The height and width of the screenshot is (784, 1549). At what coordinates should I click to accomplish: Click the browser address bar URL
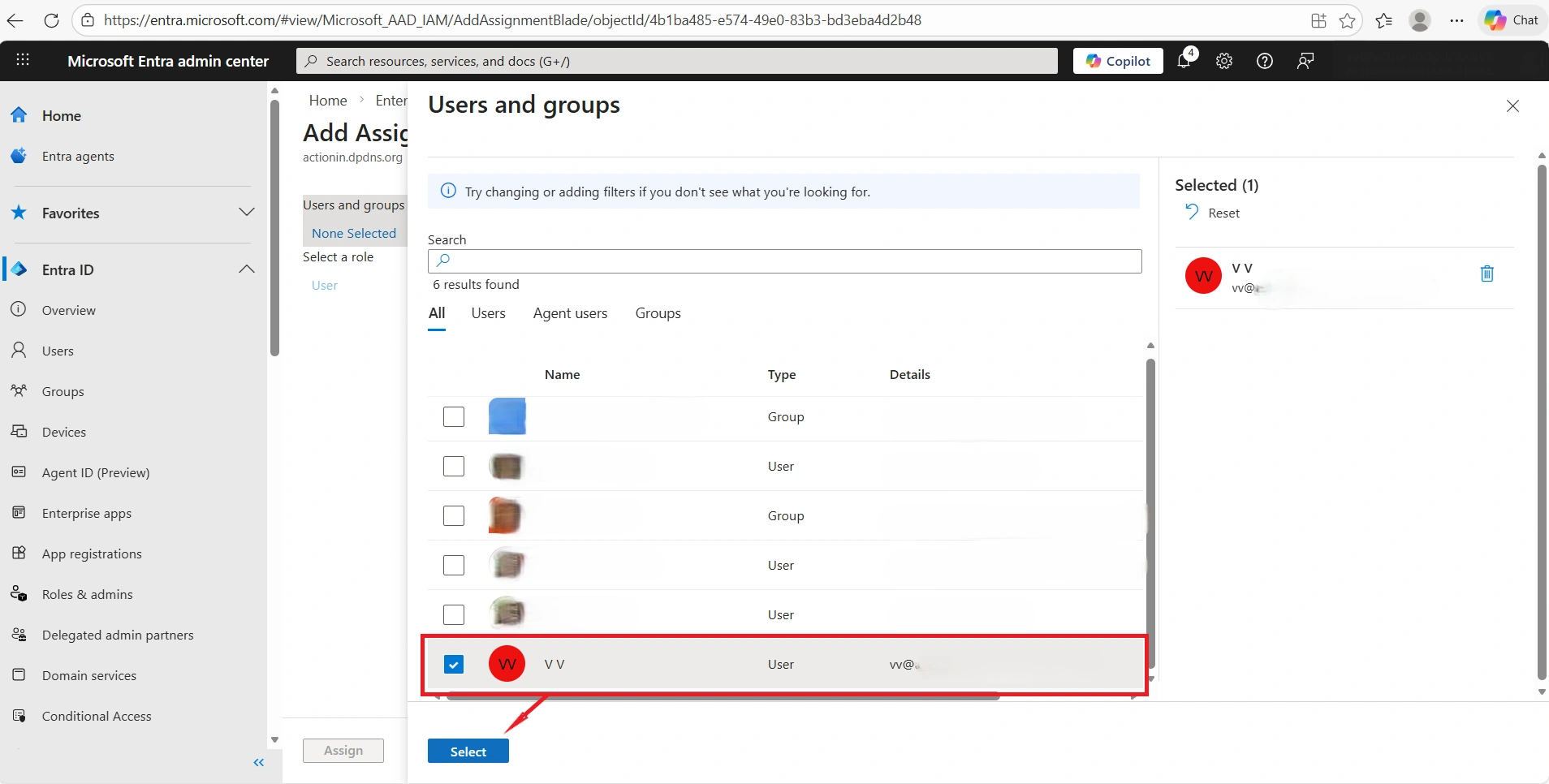(x=512, y=20)
